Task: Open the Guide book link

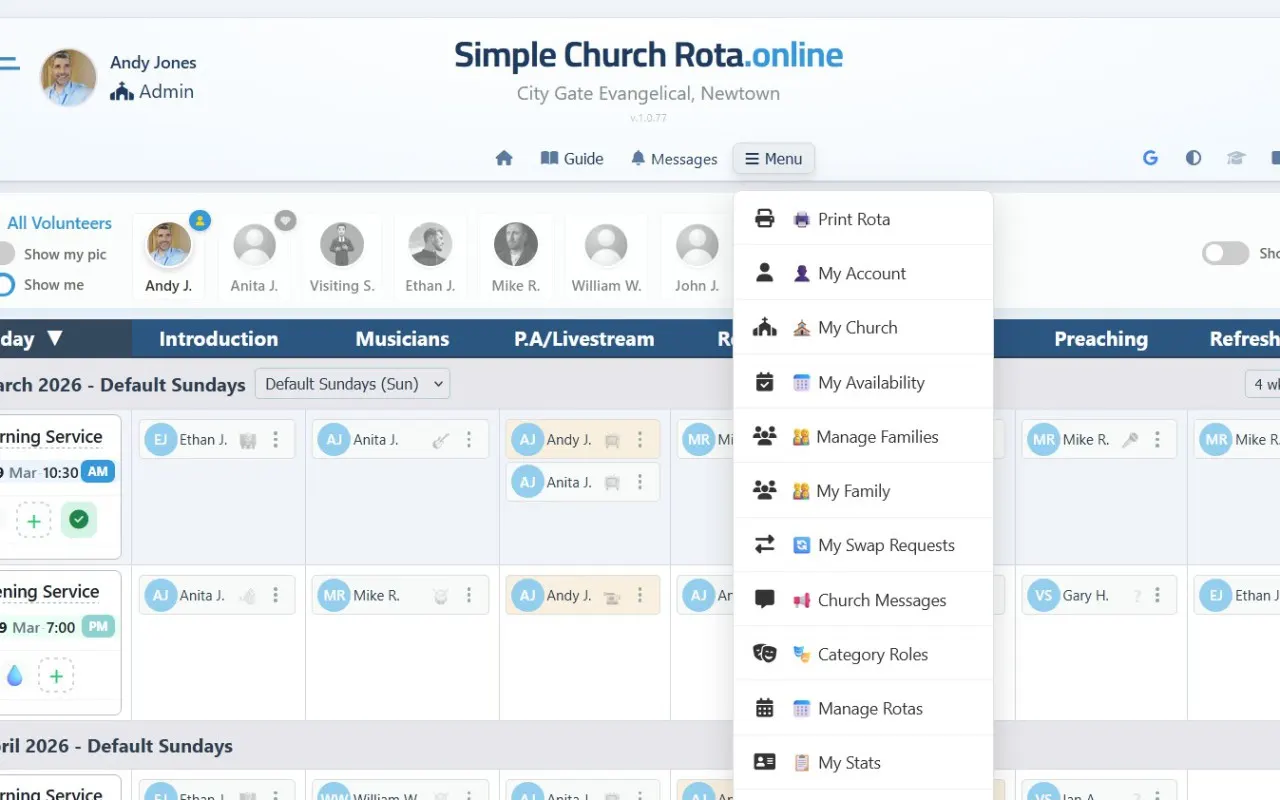Action: point(572,158)
